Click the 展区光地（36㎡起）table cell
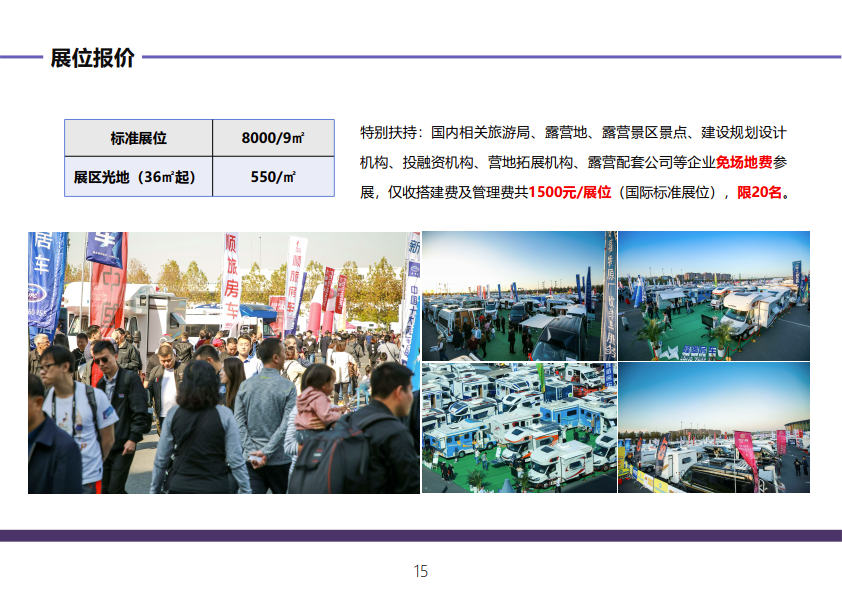Image resolution: width=842 pixels, height=595 pixels. [138, 177]
